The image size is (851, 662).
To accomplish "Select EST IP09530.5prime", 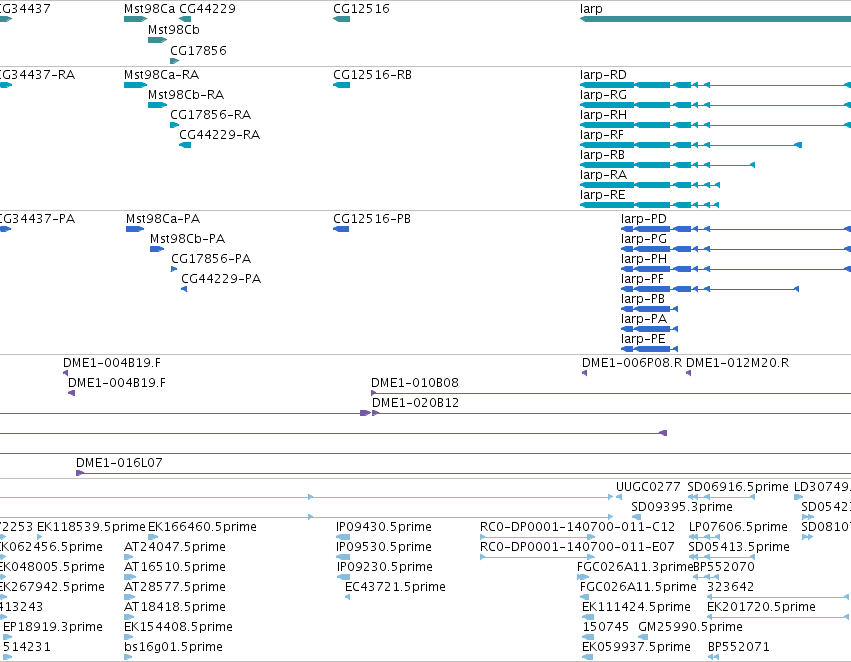I will (343, 557).
